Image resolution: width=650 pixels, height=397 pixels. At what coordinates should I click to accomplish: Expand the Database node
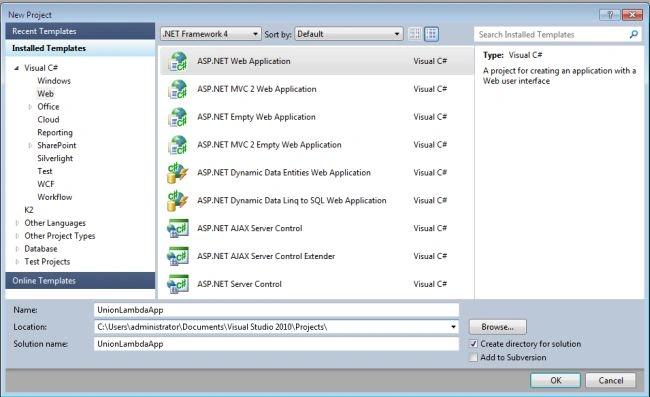pos(17,249)
